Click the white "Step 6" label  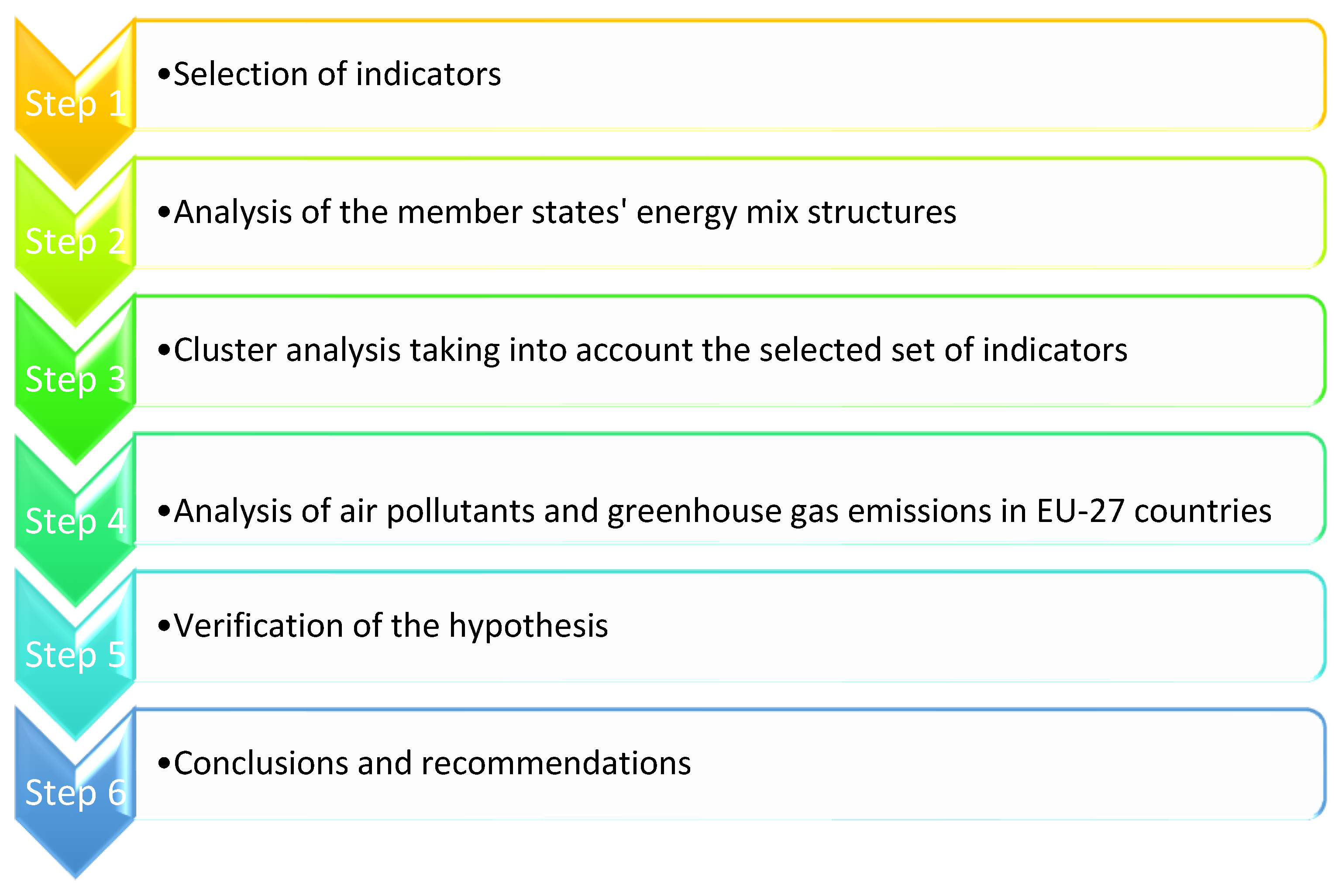point(76,793)
